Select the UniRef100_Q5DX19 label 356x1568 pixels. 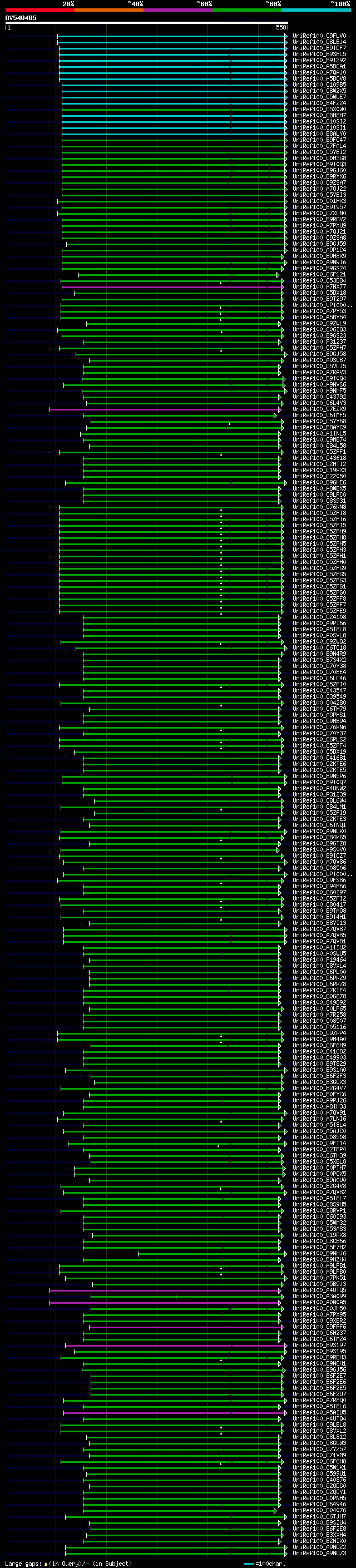tap(319, 752)
